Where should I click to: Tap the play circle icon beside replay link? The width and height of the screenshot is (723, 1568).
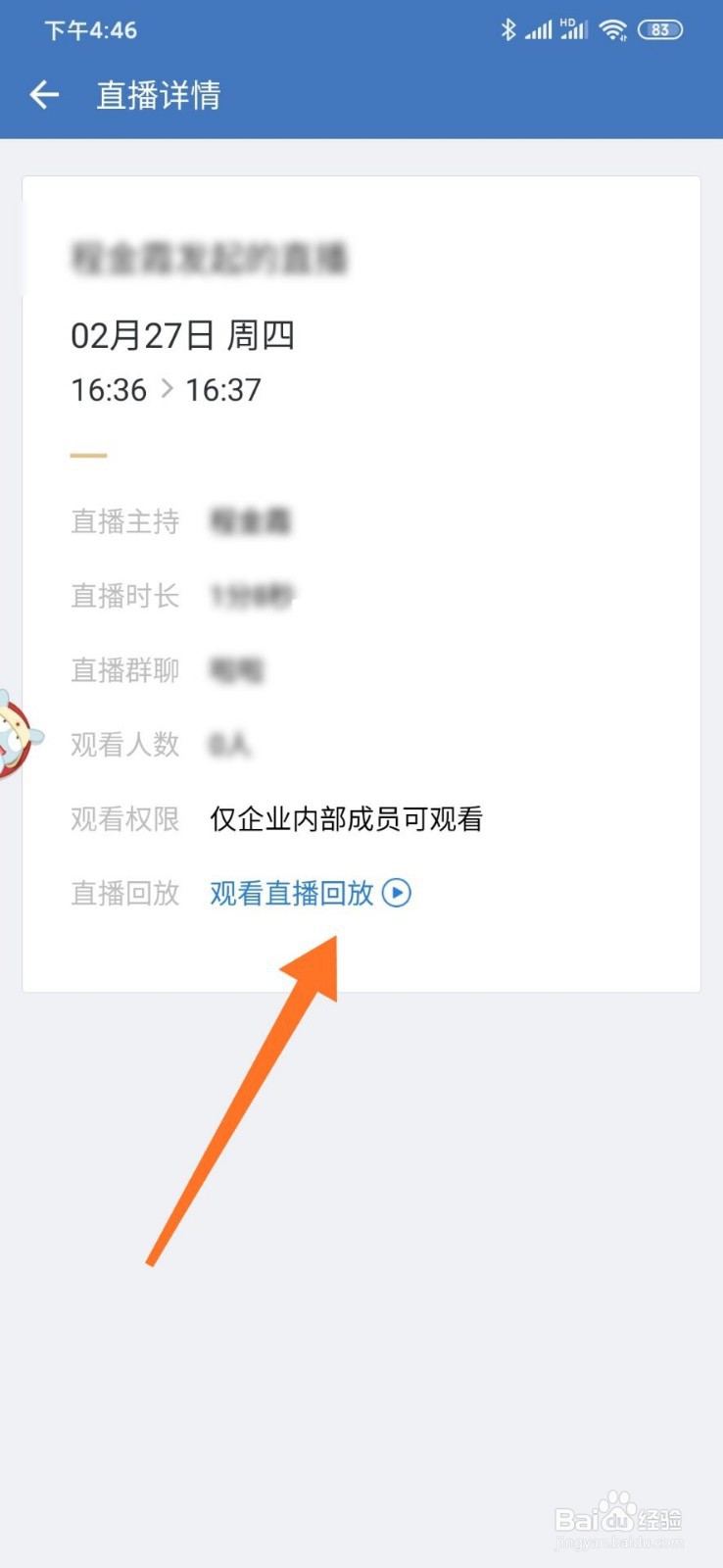(397, 893)
